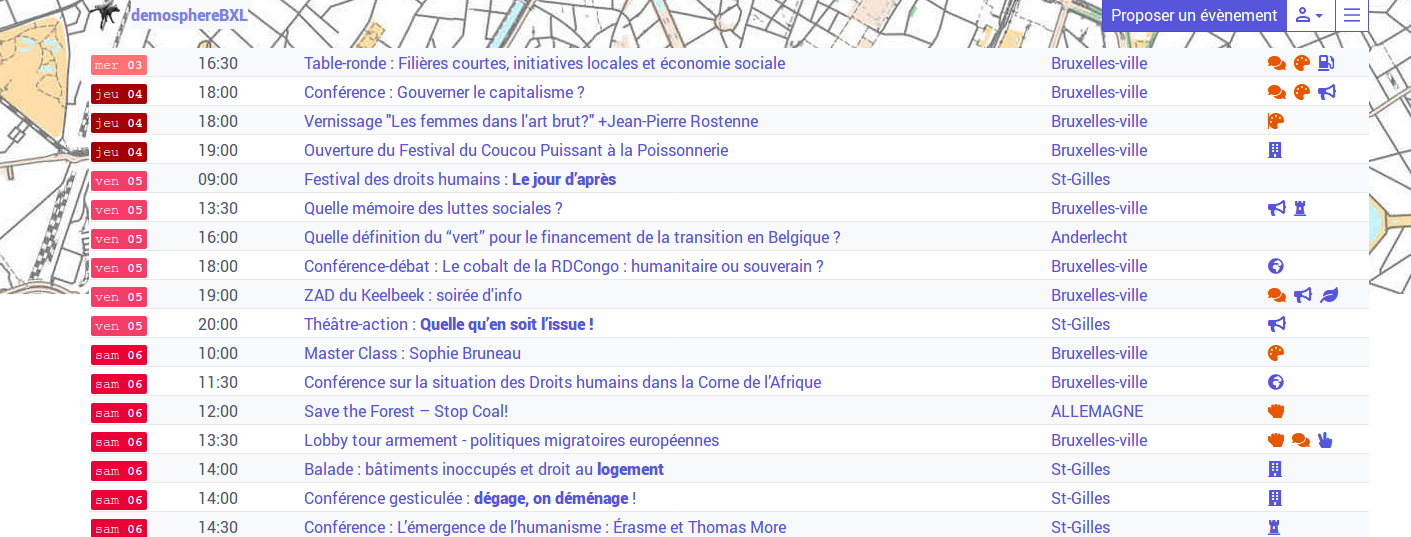The height and width of the screenshot is (537, 1411).
Task: Go to demosphereBXL home logo
Action: point(171,14)
